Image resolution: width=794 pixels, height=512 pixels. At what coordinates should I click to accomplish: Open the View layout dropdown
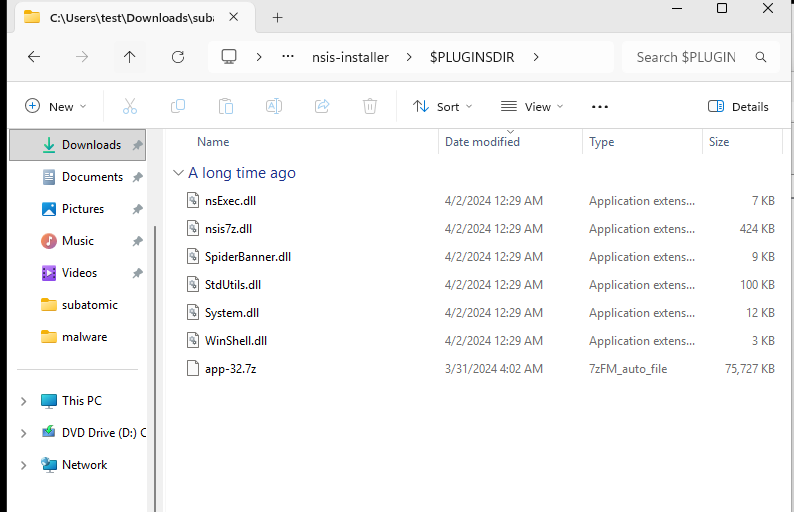(532, 106)
